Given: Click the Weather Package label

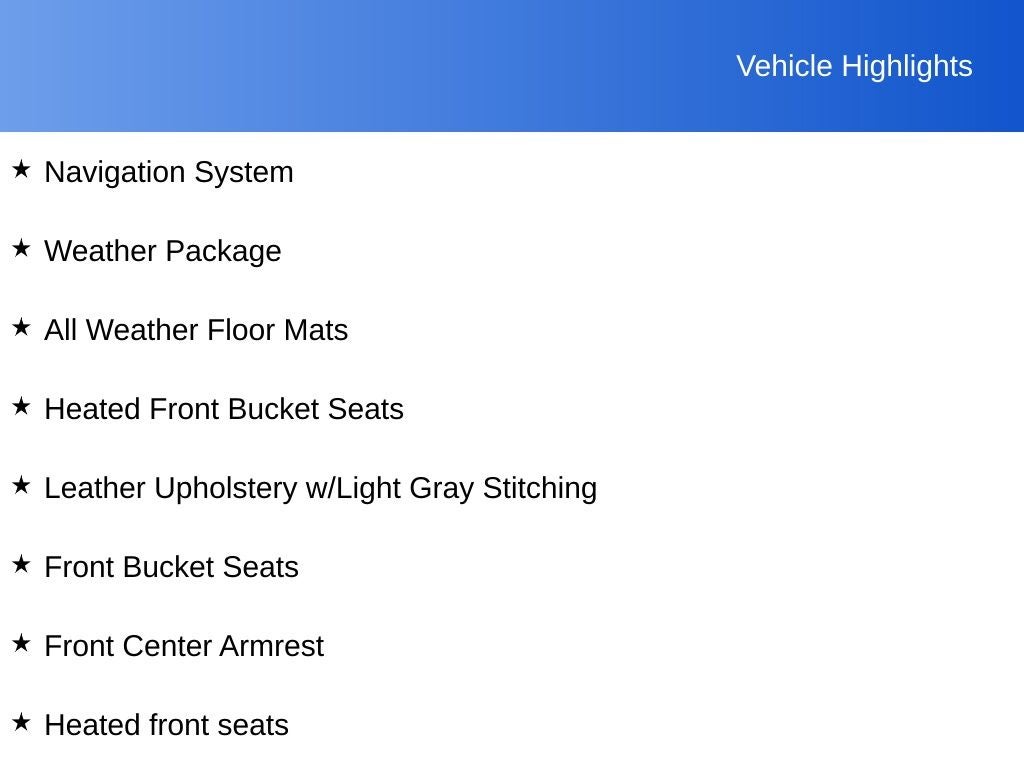Looking at the screenshot, I should click(x=163, y=252).
